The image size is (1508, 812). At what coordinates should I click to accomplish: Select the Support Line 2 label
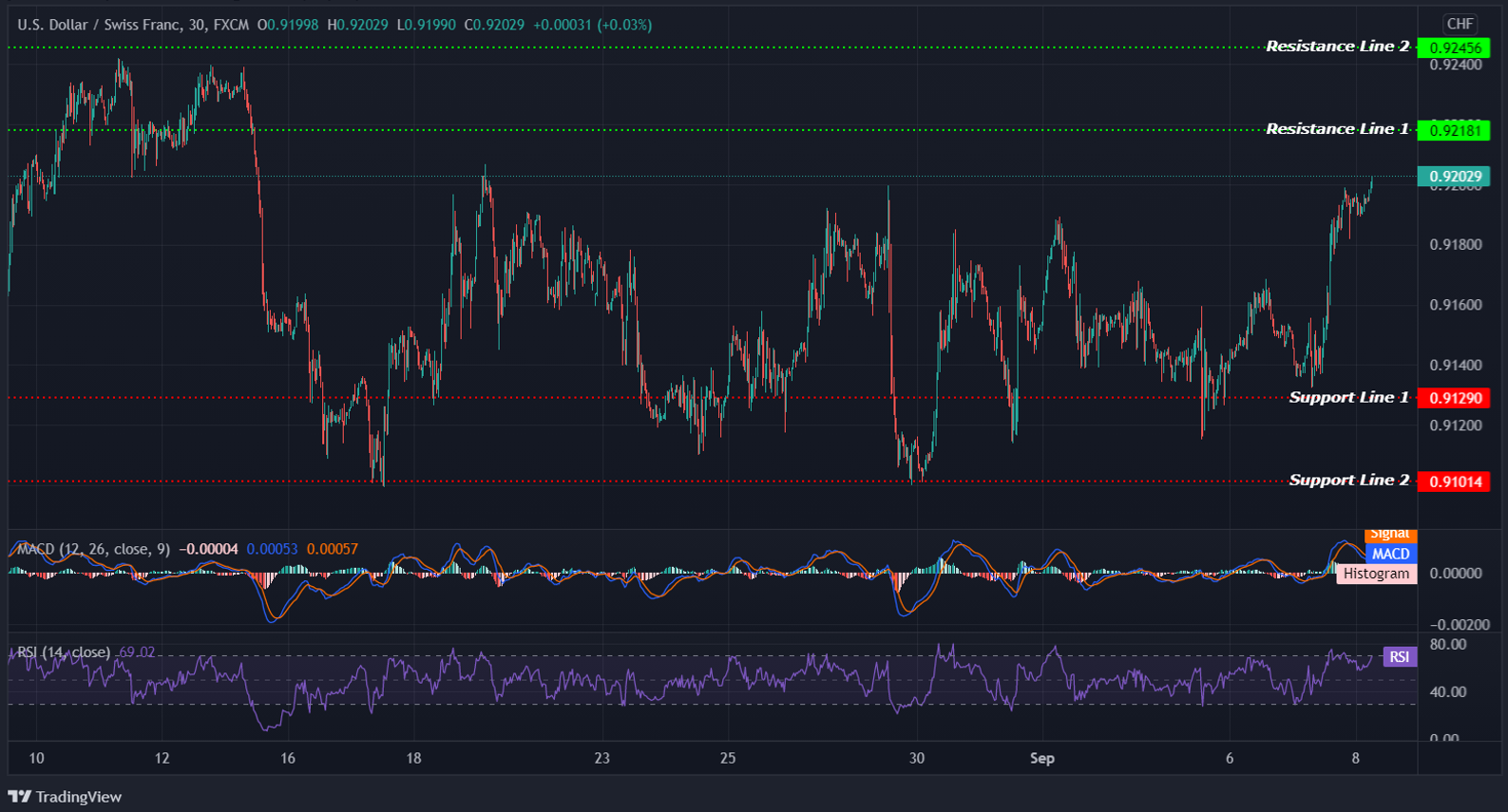[1349, 481]
